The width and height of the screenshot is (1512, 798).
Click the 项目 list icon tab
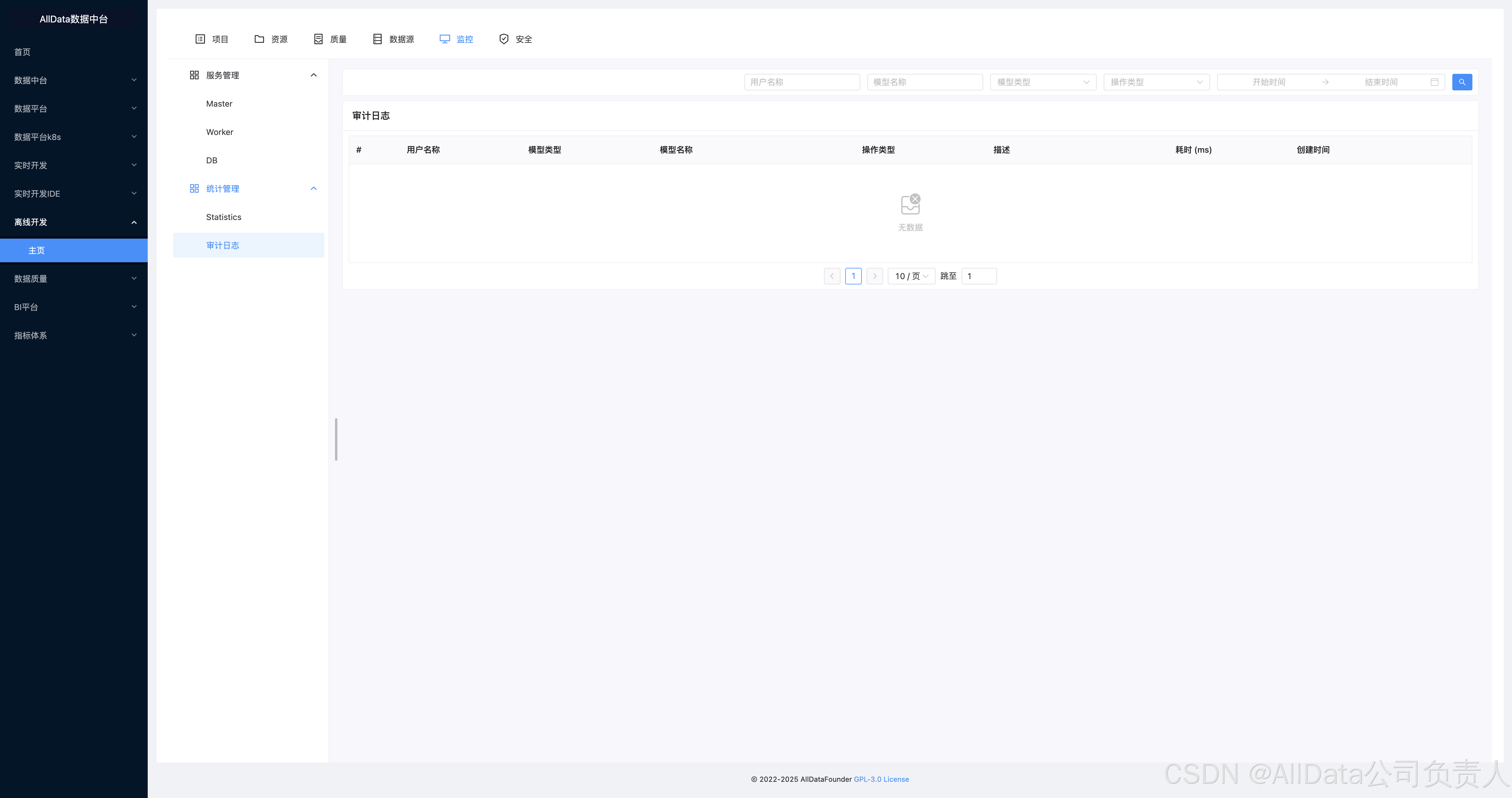coord(200,39)
